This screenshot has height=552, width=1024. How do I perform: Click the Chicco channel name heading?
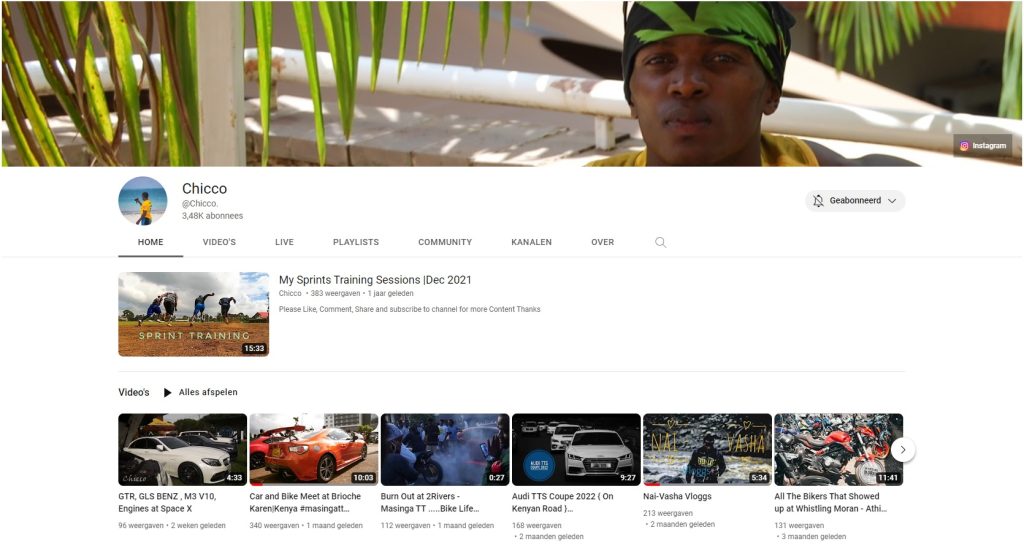204,188
